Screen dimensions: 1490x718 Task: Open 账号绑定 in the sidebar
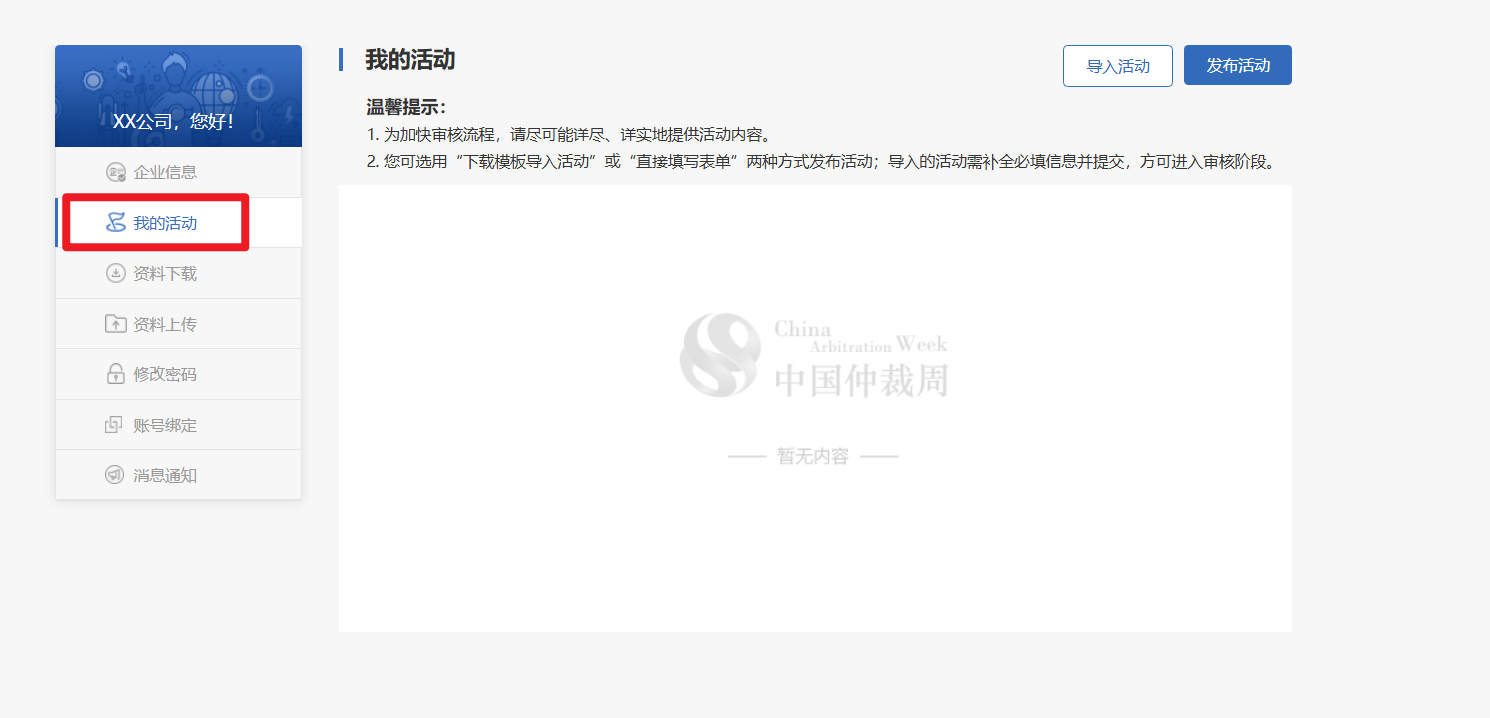(178, 425)
